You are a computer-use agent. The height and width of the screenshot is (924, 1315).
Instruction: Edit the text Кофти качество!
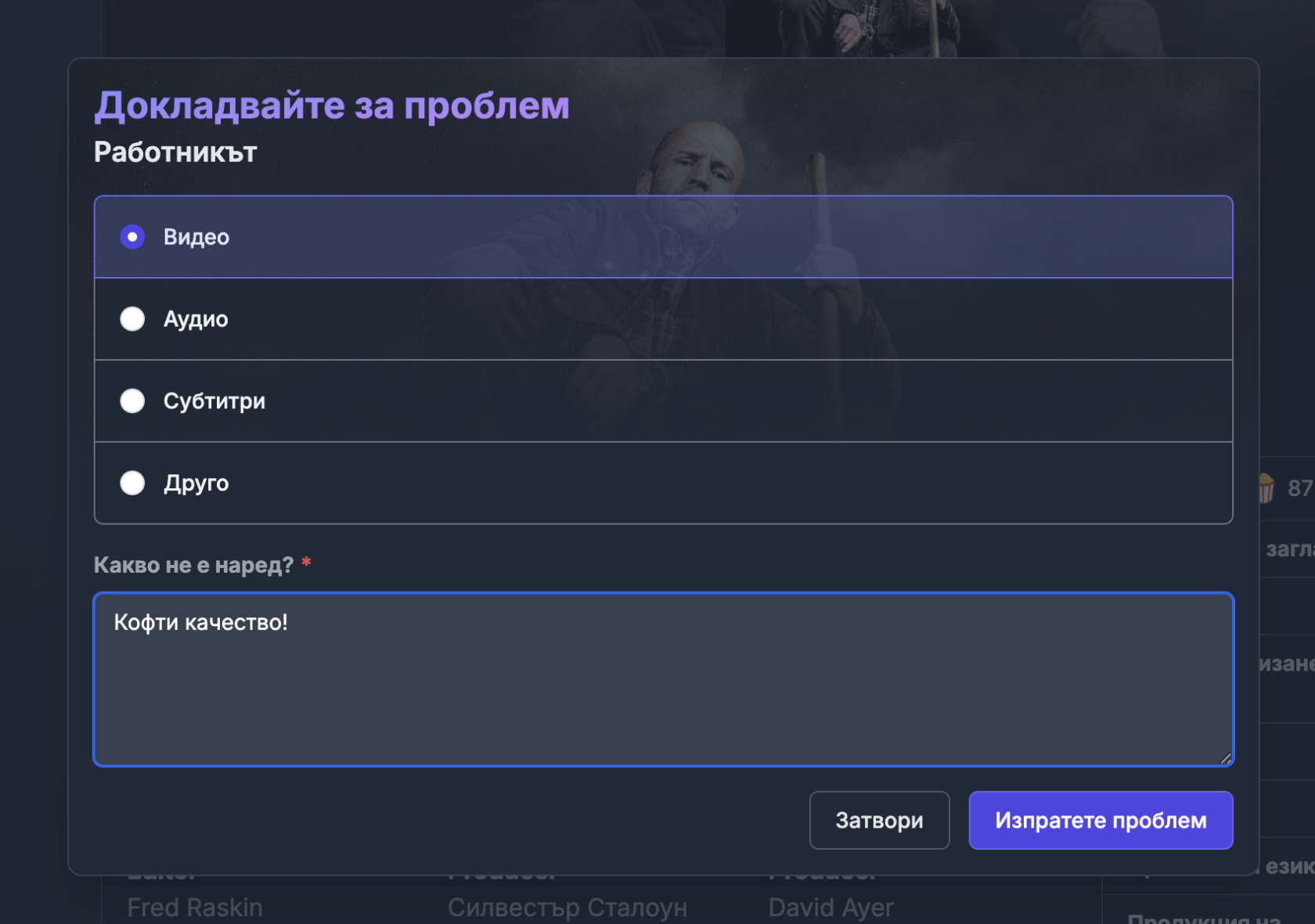[202, 623]
